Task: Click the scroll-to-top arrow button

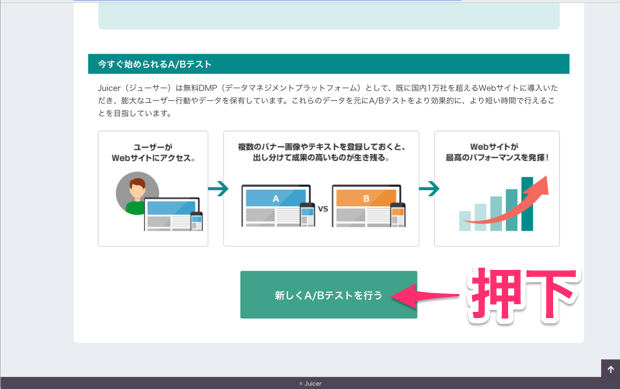Action: [611, 369]
